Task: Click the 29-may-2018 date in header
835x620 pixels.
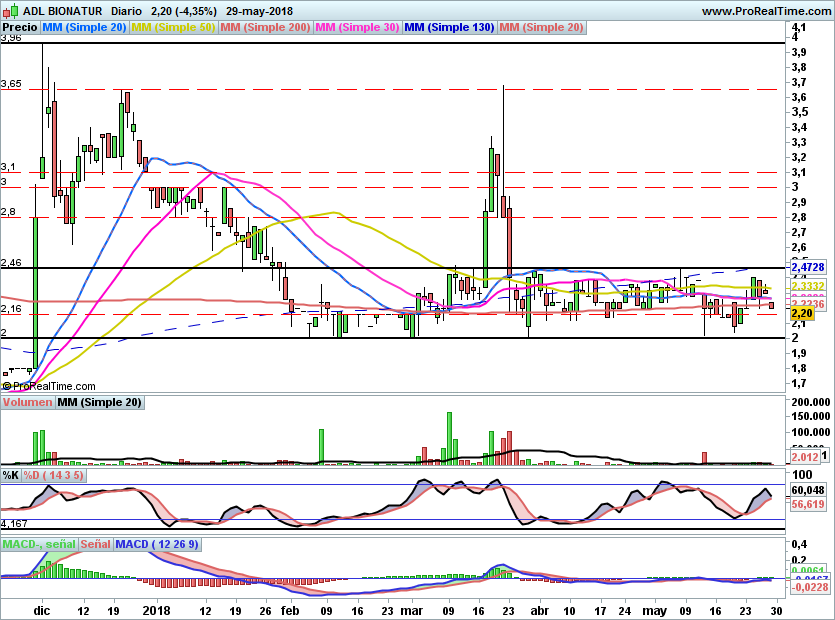Action: (x=259, y=11)
